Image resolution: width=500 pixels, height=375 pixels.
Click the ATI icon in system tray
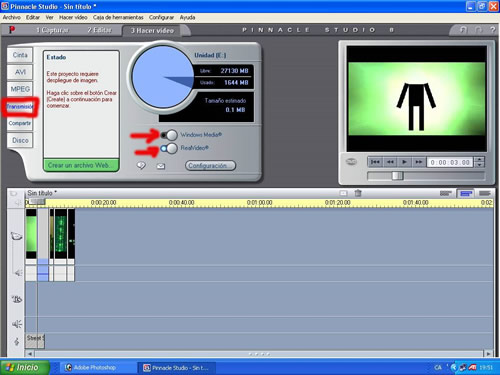point(472,367)
